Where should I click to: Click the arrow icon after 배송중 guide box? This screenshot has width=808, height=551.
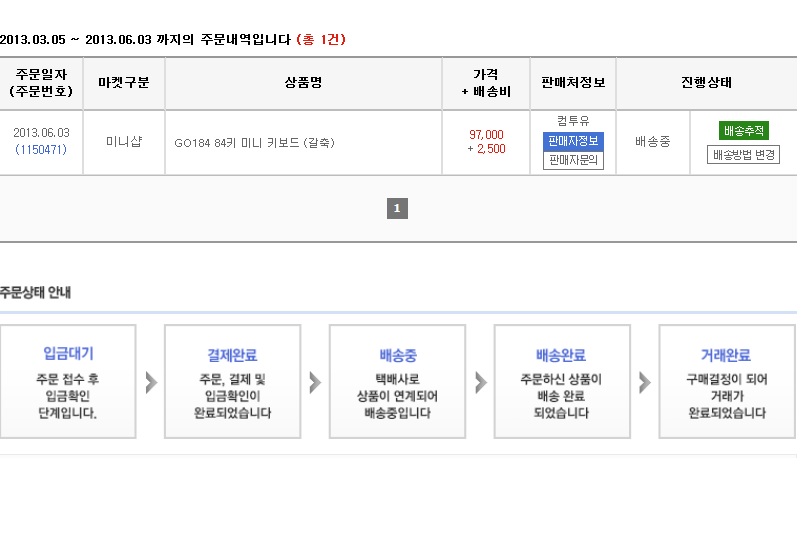pos(481,382)
